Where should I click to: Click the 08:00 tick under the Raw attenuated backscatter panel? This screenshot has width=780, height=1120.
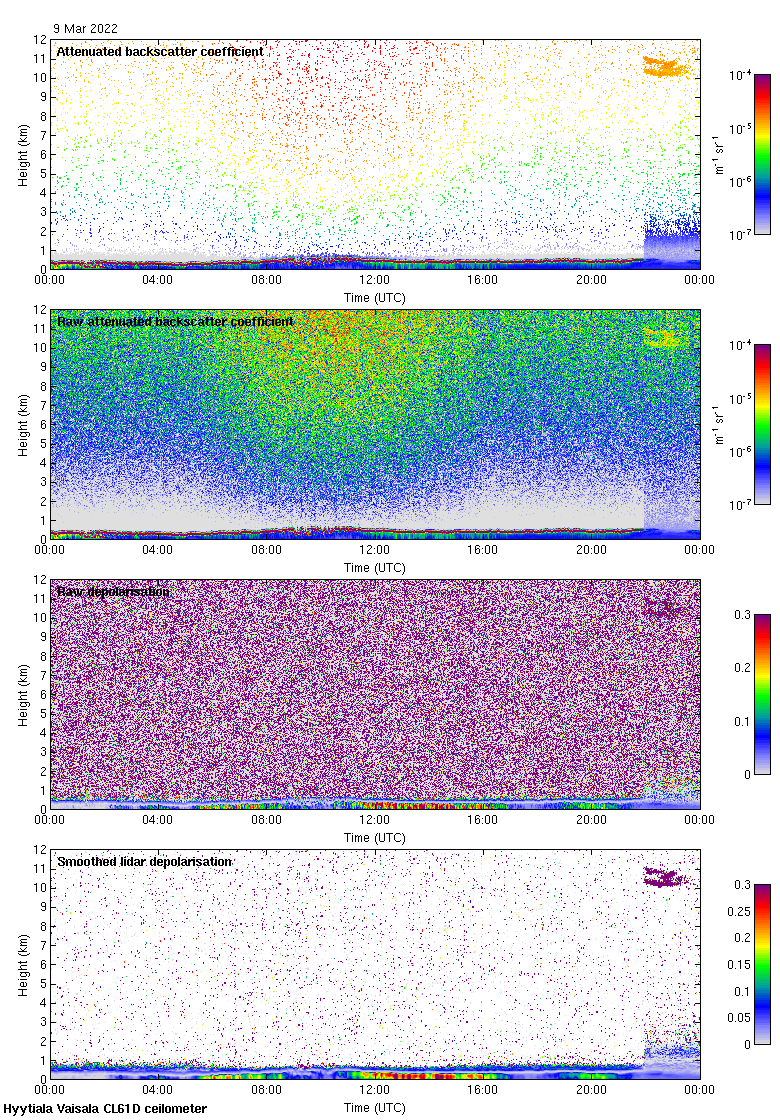click(x=266, y=550)
